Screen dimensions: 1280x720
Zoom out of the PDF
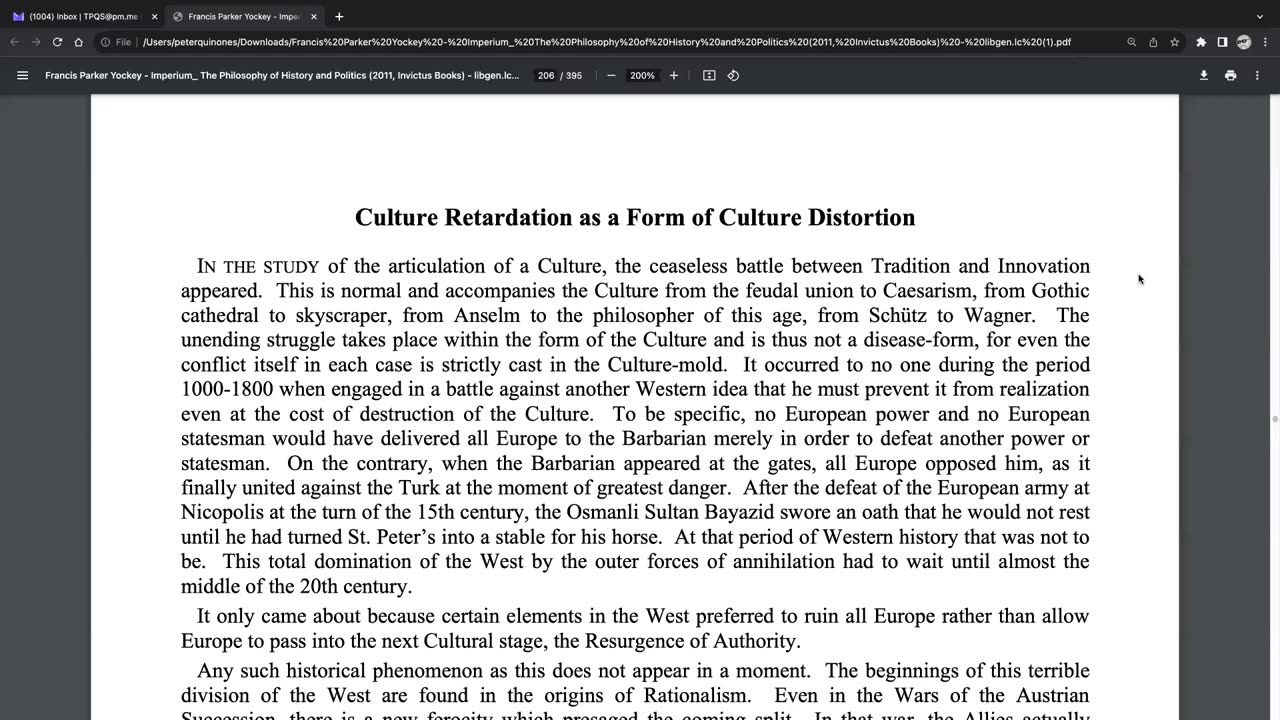coord(611,75)
